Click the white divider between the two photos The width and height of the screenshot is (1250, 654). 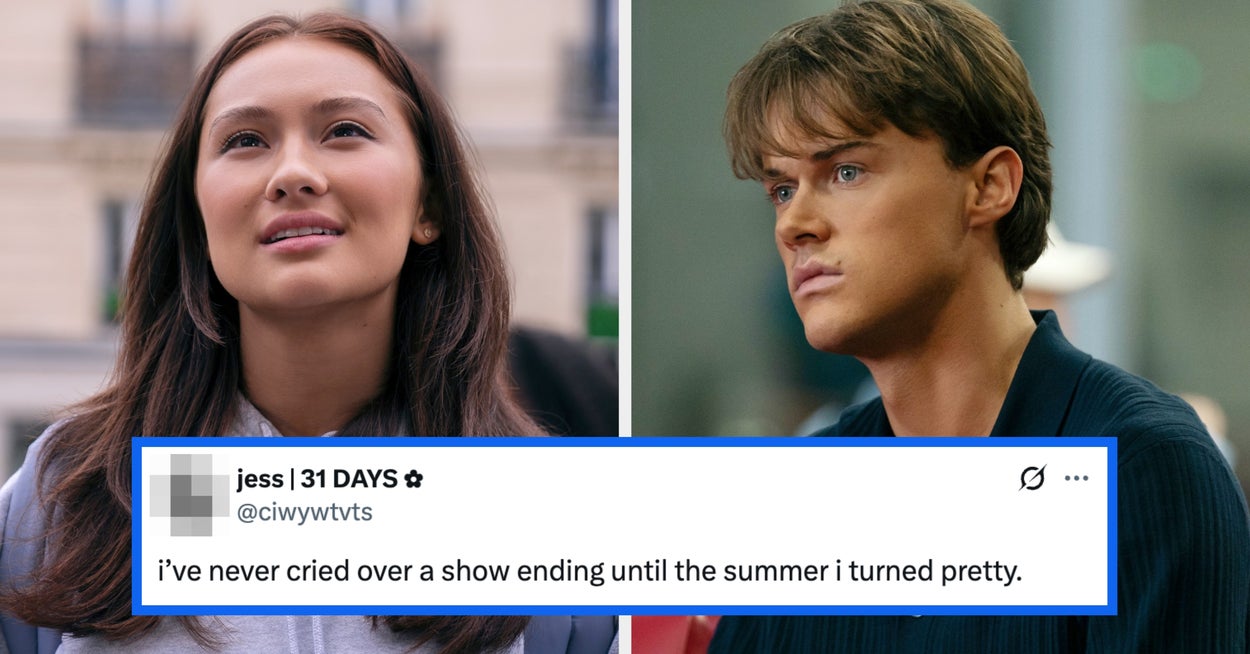click(x=625, y=218)
